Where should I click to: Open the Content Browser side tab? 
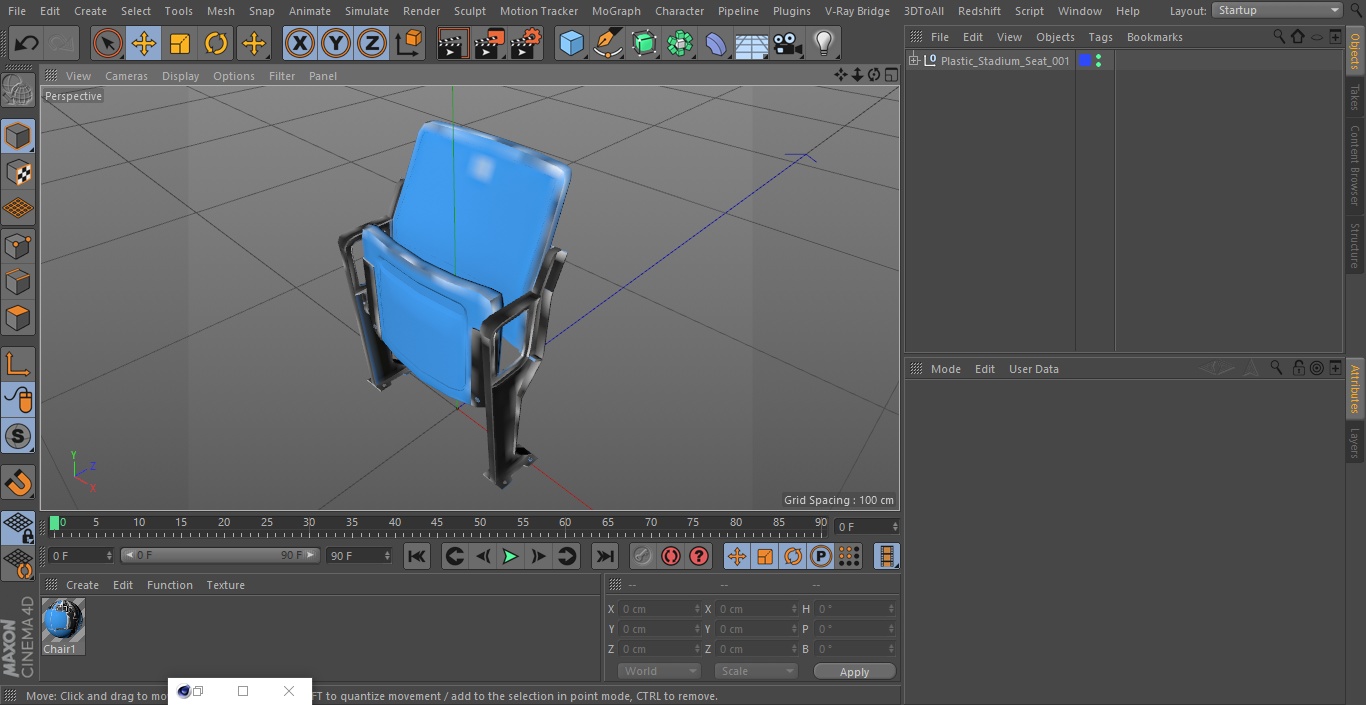click(x=1355, y=164)
